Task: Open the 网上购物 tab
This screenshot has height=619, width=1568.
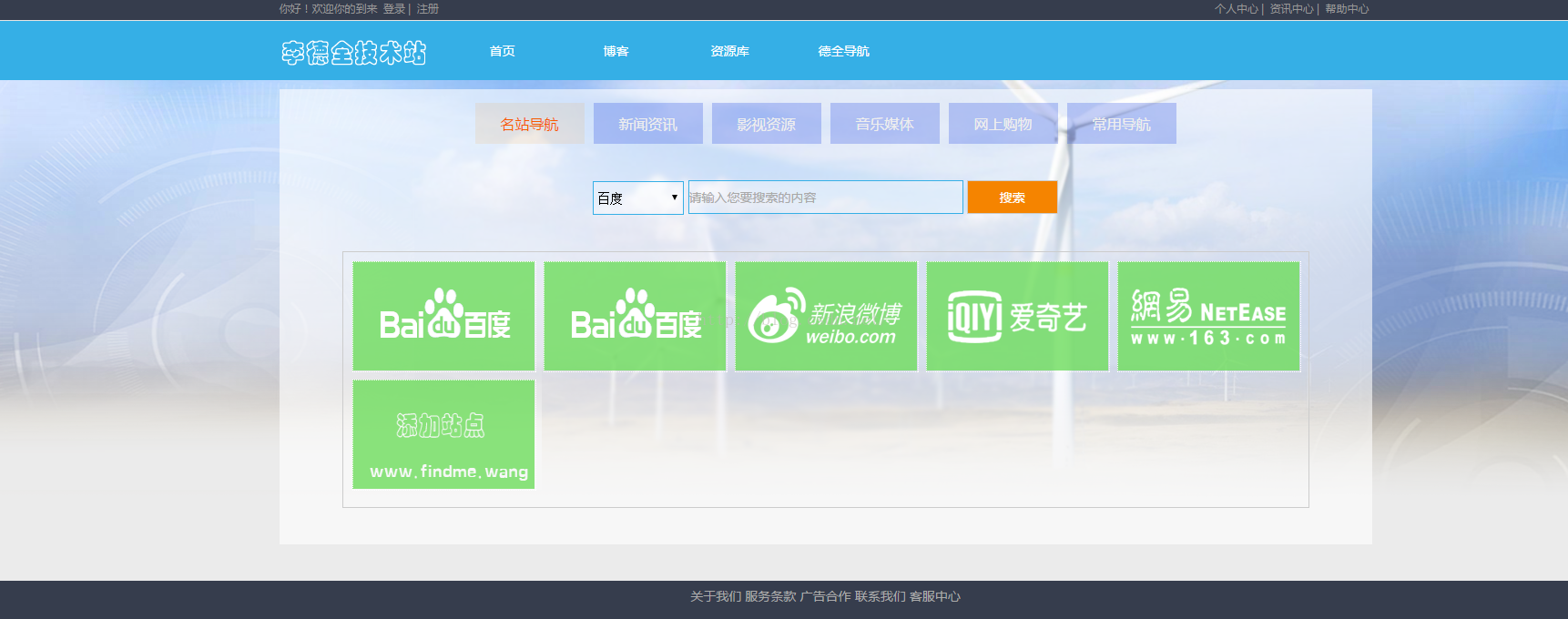Action: click(x=1003, y=124)
